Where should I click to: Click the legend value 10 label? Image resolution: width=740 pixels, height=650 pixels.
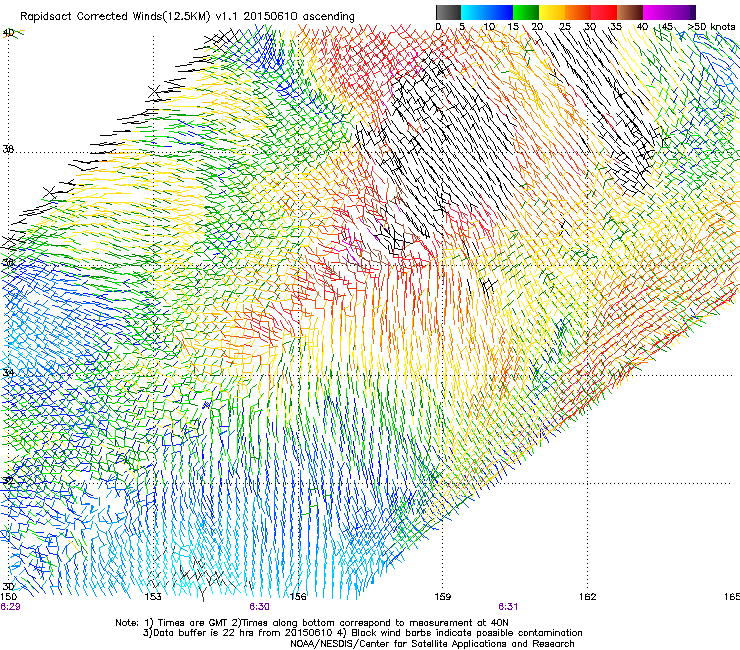[489, 27]
